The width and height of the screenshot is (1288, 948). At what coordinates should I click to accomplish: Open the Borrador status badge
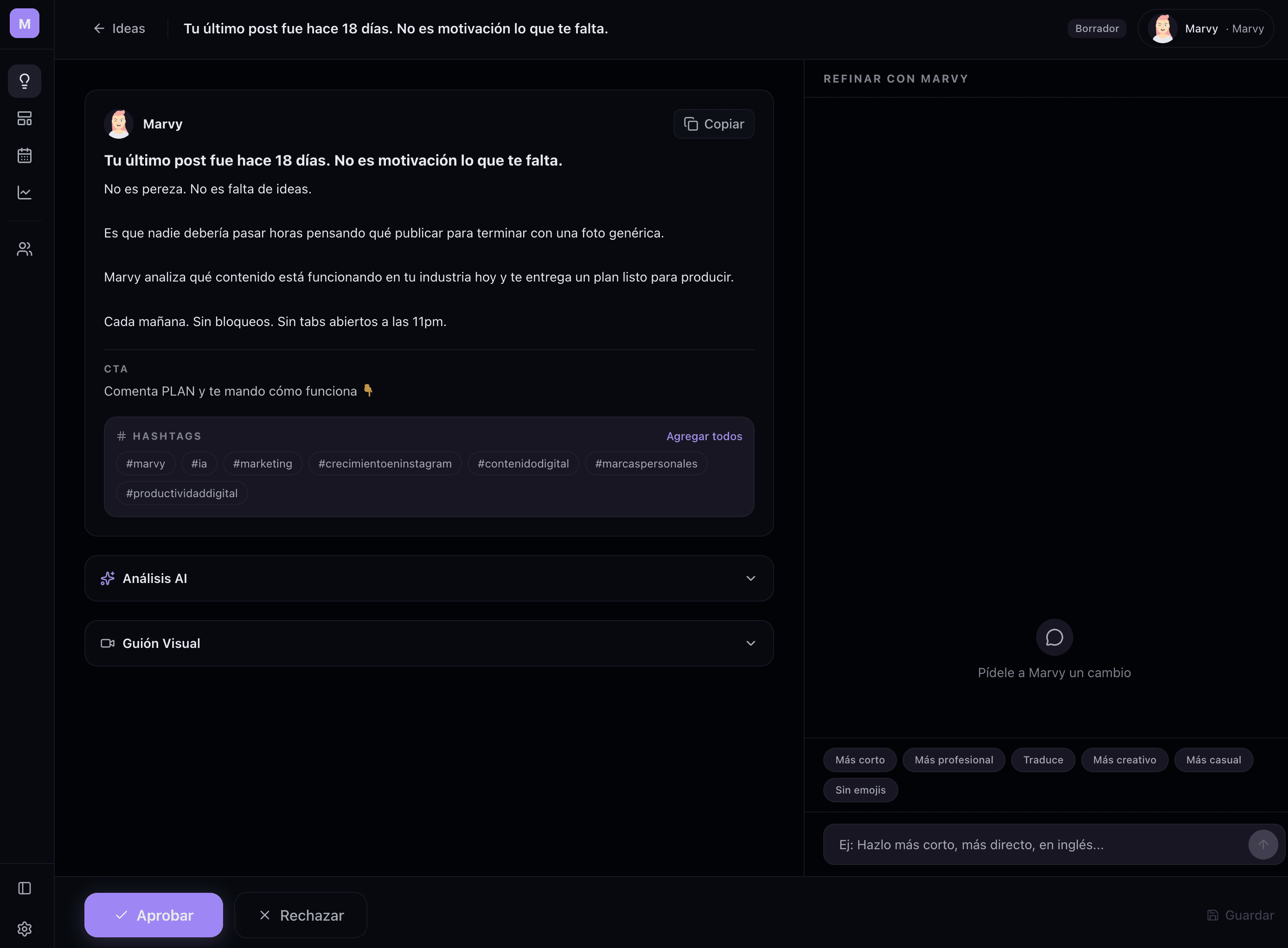1096,28
